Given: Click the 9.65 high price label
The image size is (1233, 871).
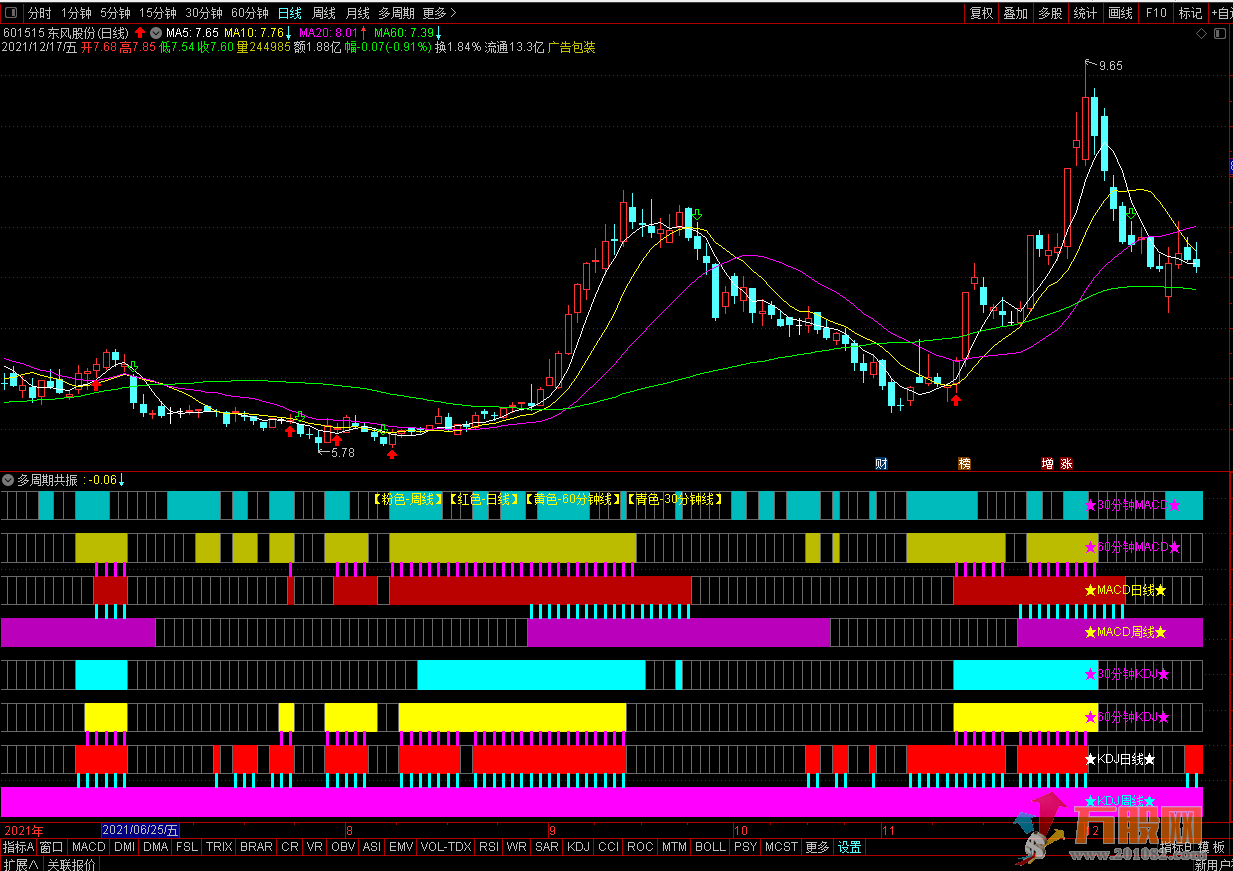Looking at the screenshot, I should tap(1110, 66).
